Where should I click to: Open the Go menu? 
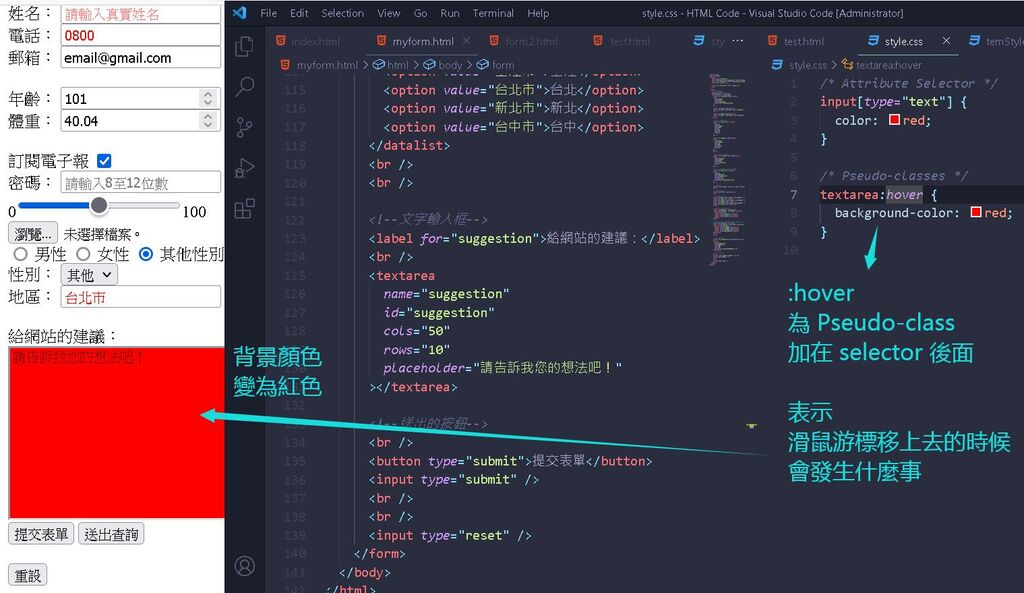click(x=421, y=13)
